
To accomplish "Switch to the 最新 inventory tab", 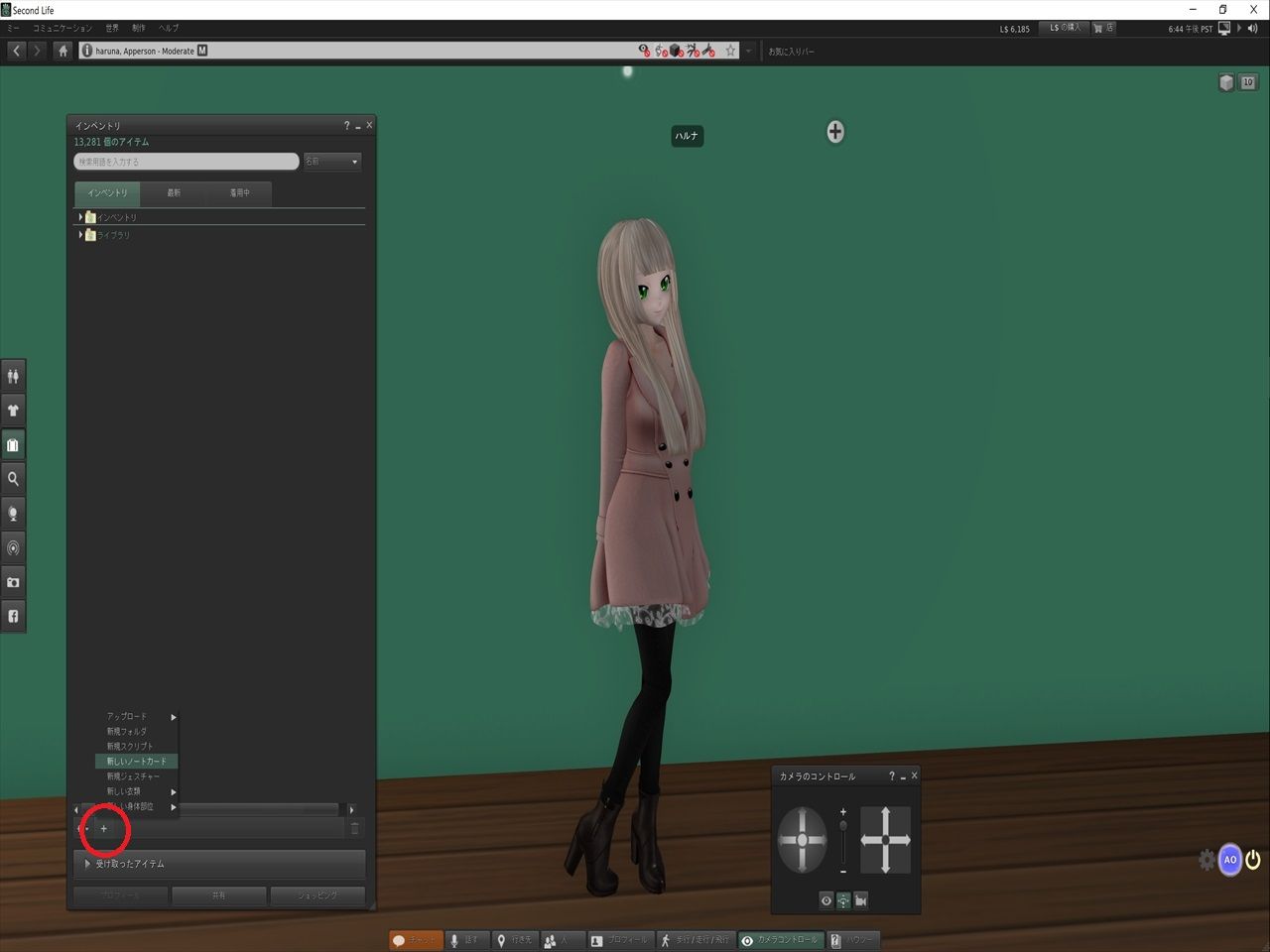I will point(174,193).
